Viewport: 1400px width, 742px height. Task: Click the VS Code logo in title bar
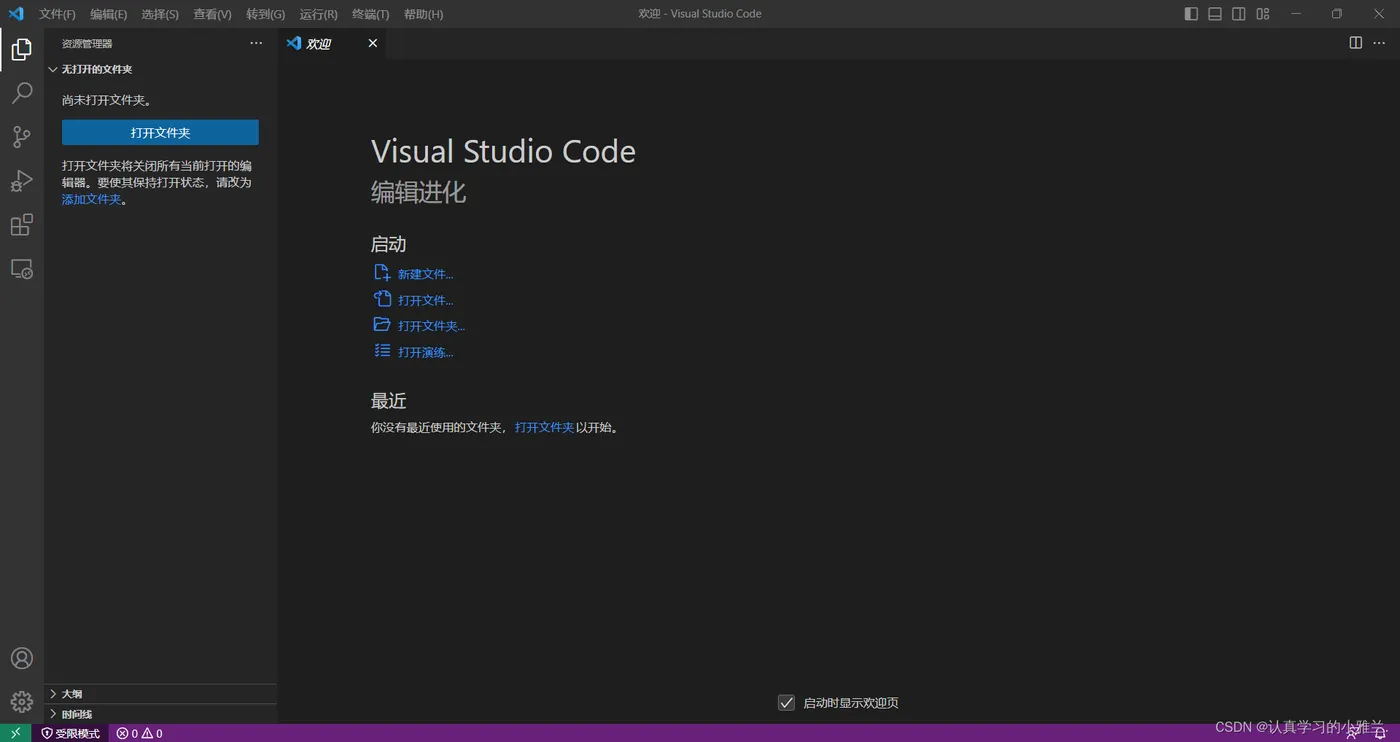(16, 14)
